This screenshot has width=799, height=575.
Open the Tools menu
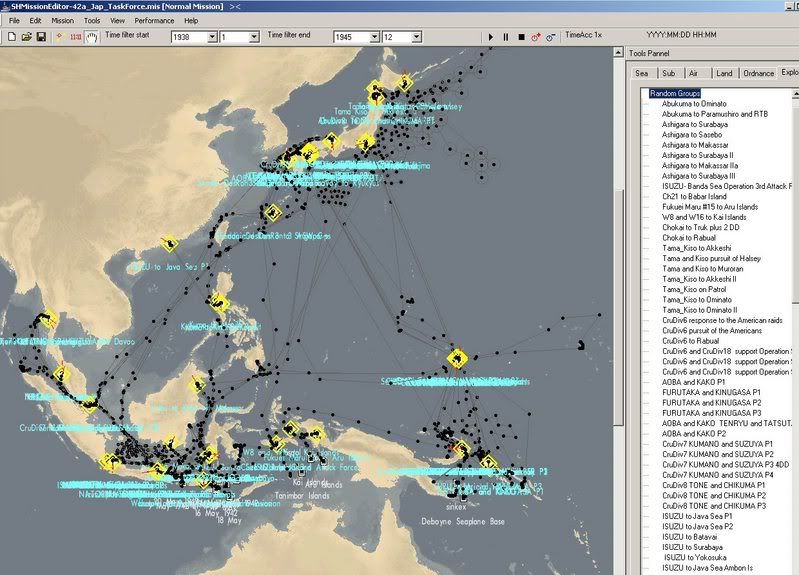pyautogui.click(x=92, y=21)
